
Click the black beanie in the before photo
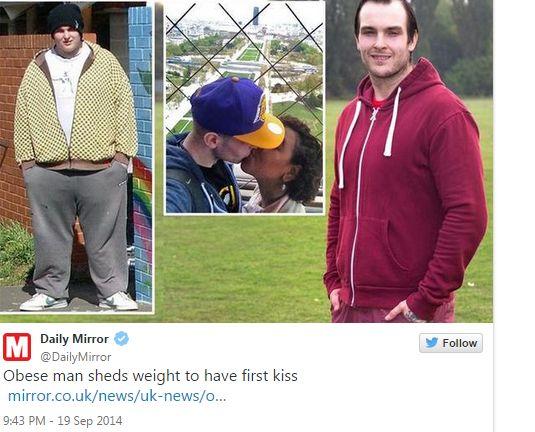point(66,19)
